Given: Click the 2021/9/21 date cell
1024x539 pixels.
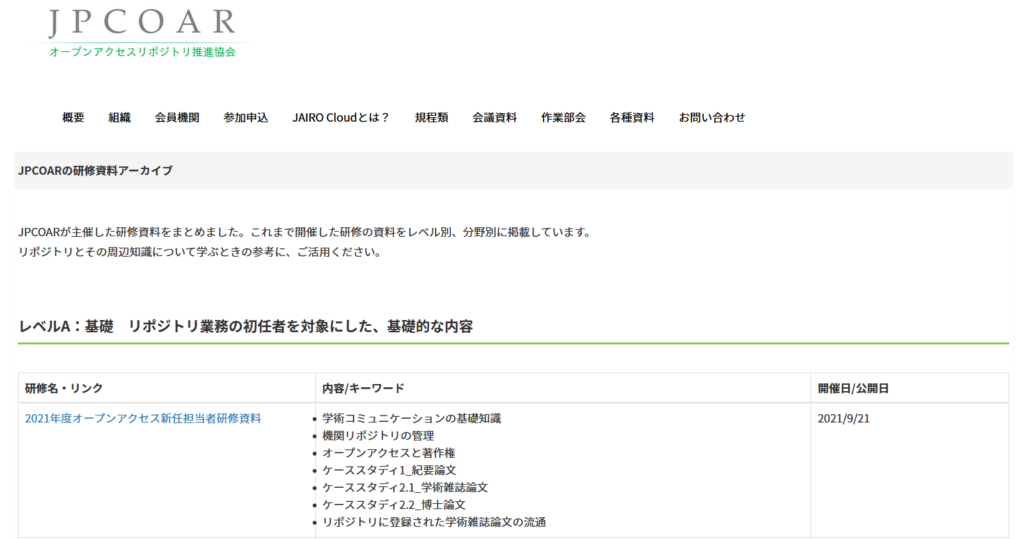Looking at the screenshot, I should click(x=843, y=419).
